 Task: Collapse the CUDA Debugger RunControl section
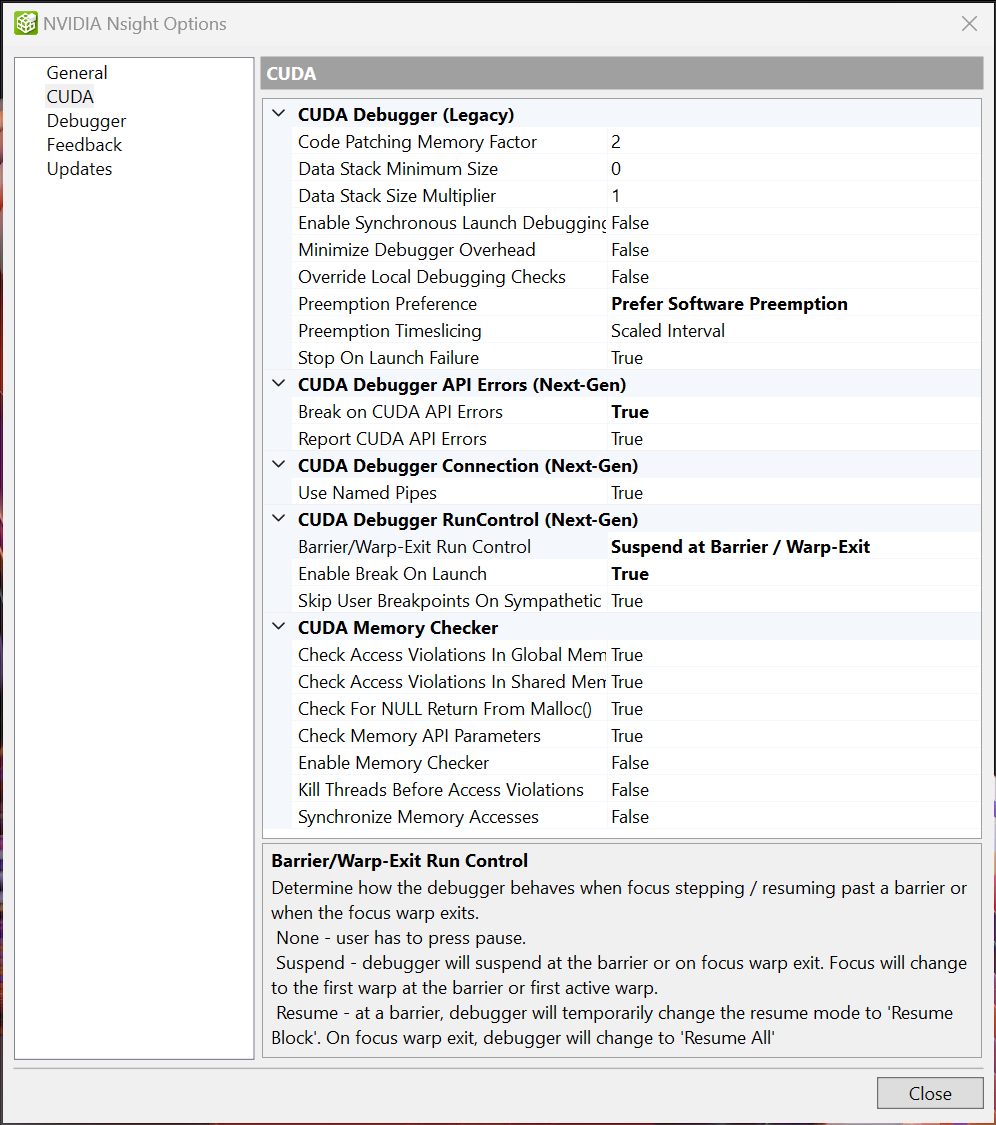point(278,518)
